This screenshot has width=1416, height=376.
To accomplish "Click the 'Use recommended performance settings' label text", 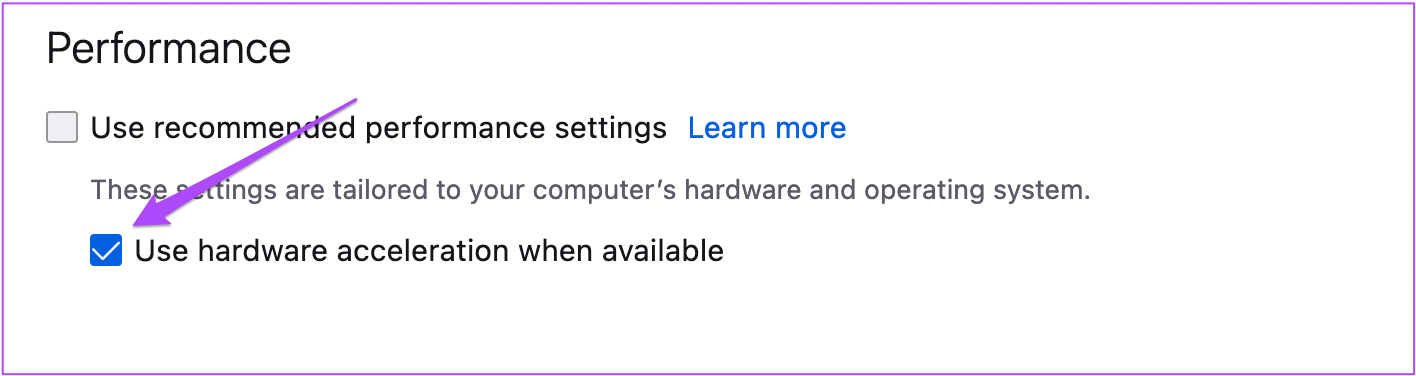I will [379, 128].
